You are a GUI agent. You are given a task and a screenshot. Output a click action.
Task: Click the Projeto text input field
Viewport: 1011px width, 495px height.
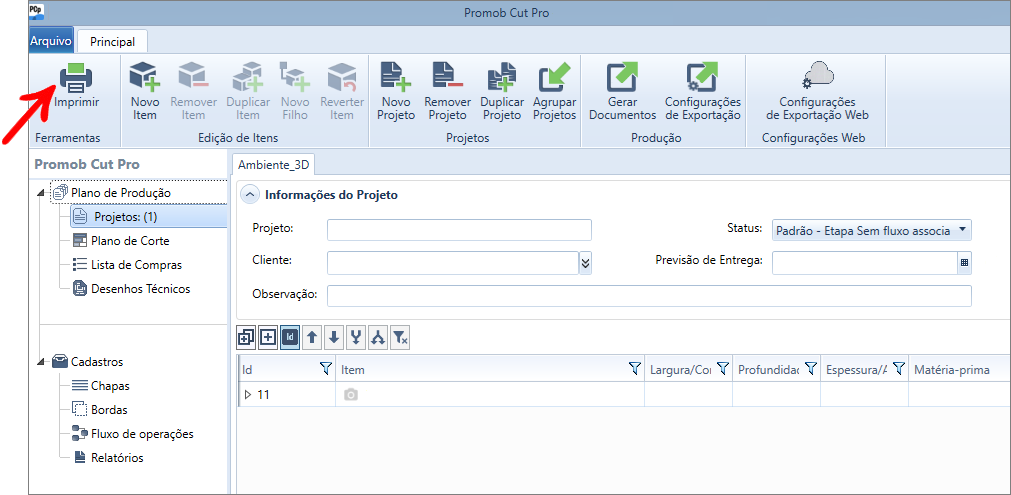(459, 230)
